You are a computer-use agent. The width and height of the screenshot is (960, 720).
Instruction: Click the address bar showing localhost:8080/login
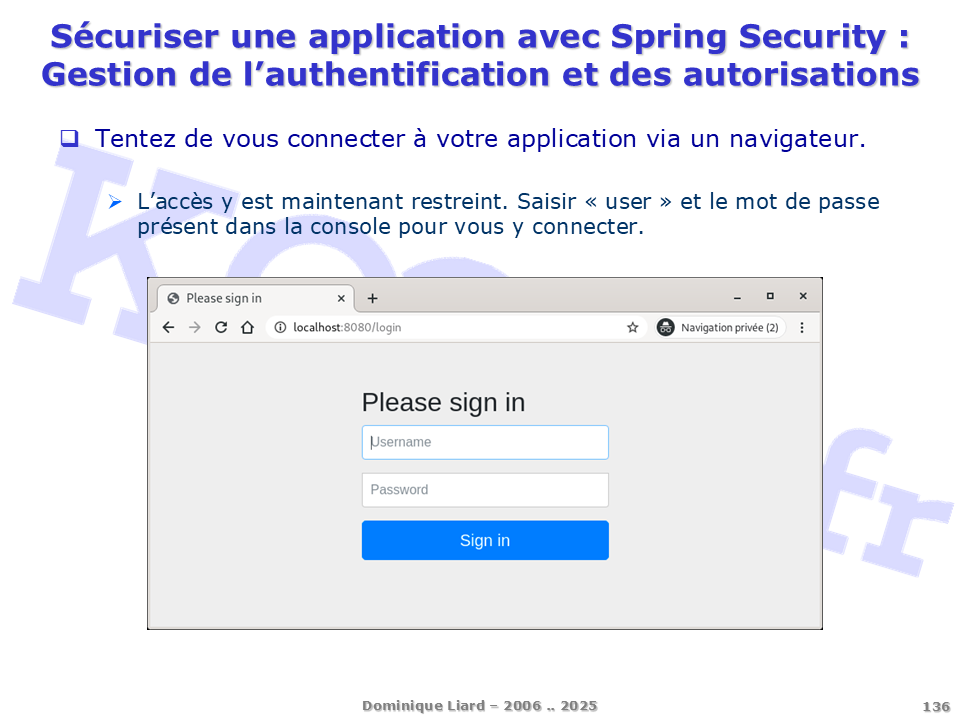click(450, 327)
